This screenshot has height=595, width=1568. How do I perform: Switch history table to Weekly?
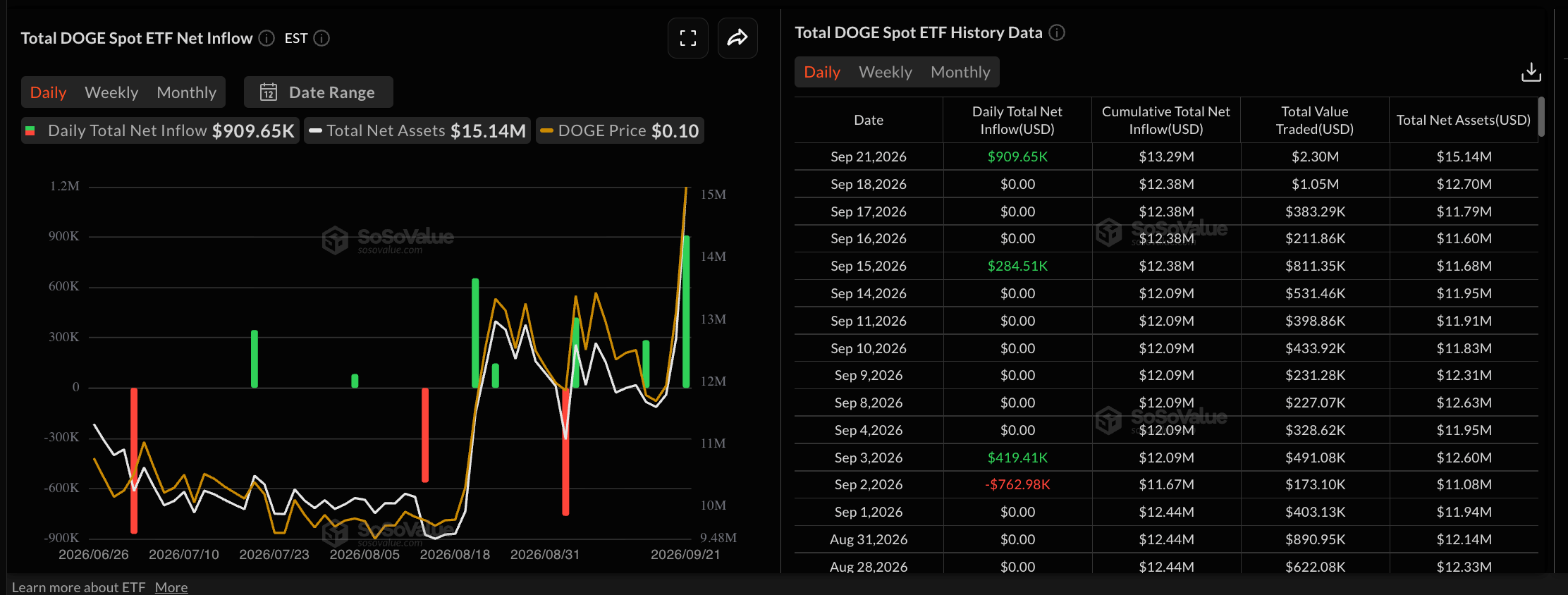click(x=886, y=72)
